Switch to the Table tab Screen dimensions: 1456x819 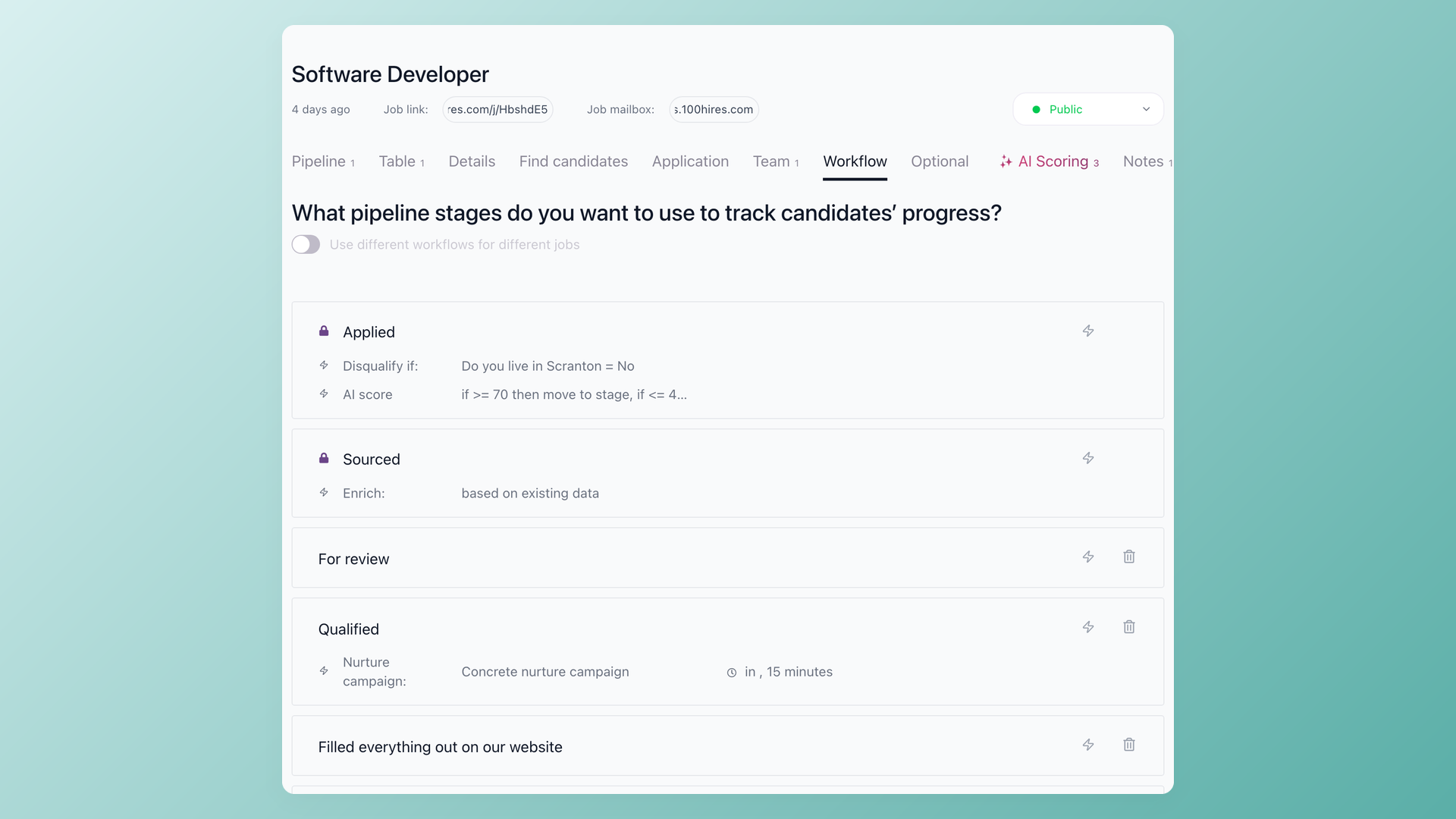[x=401, y=162]
